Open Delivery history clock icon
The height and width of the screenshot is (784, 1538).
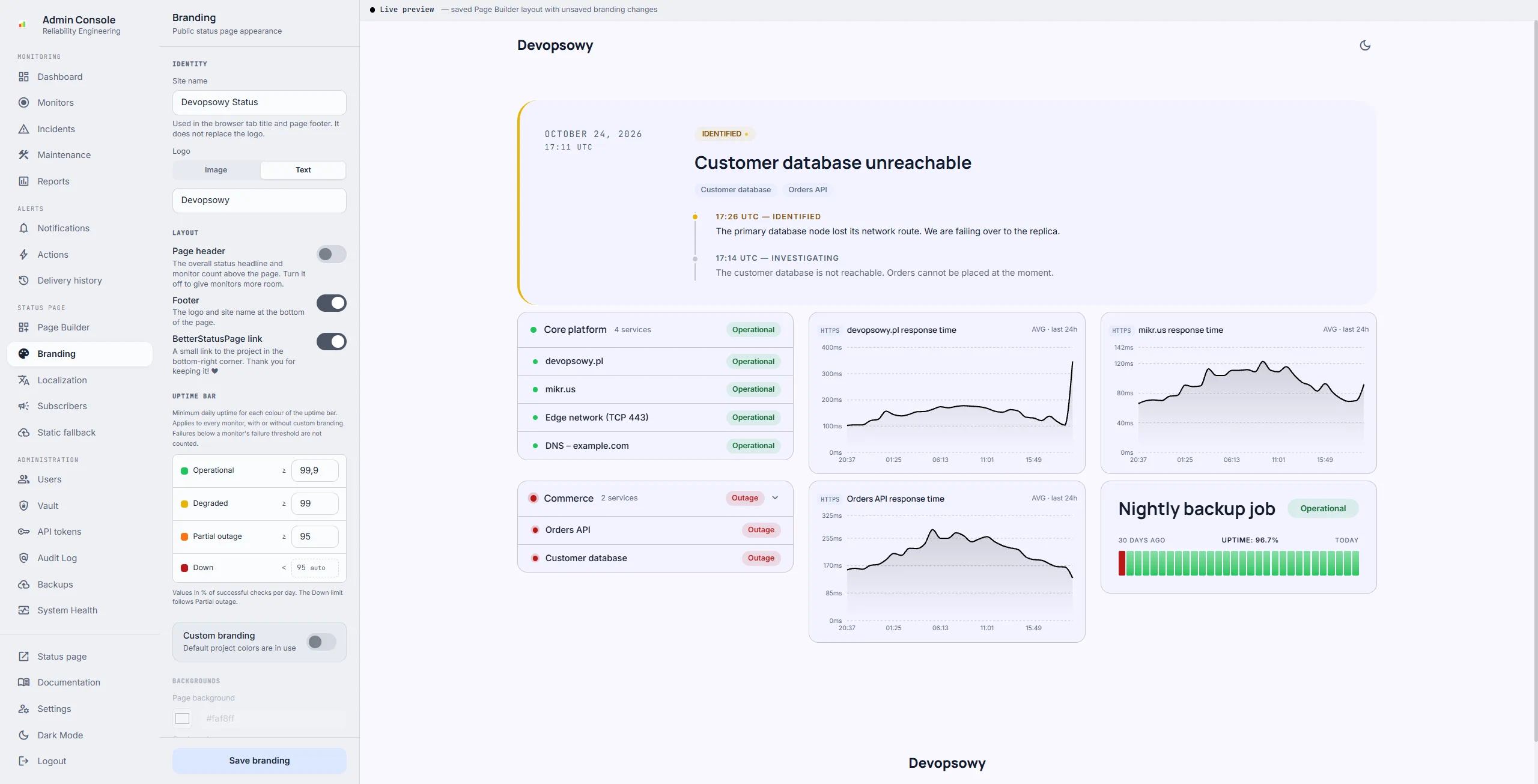pos(23,281)
